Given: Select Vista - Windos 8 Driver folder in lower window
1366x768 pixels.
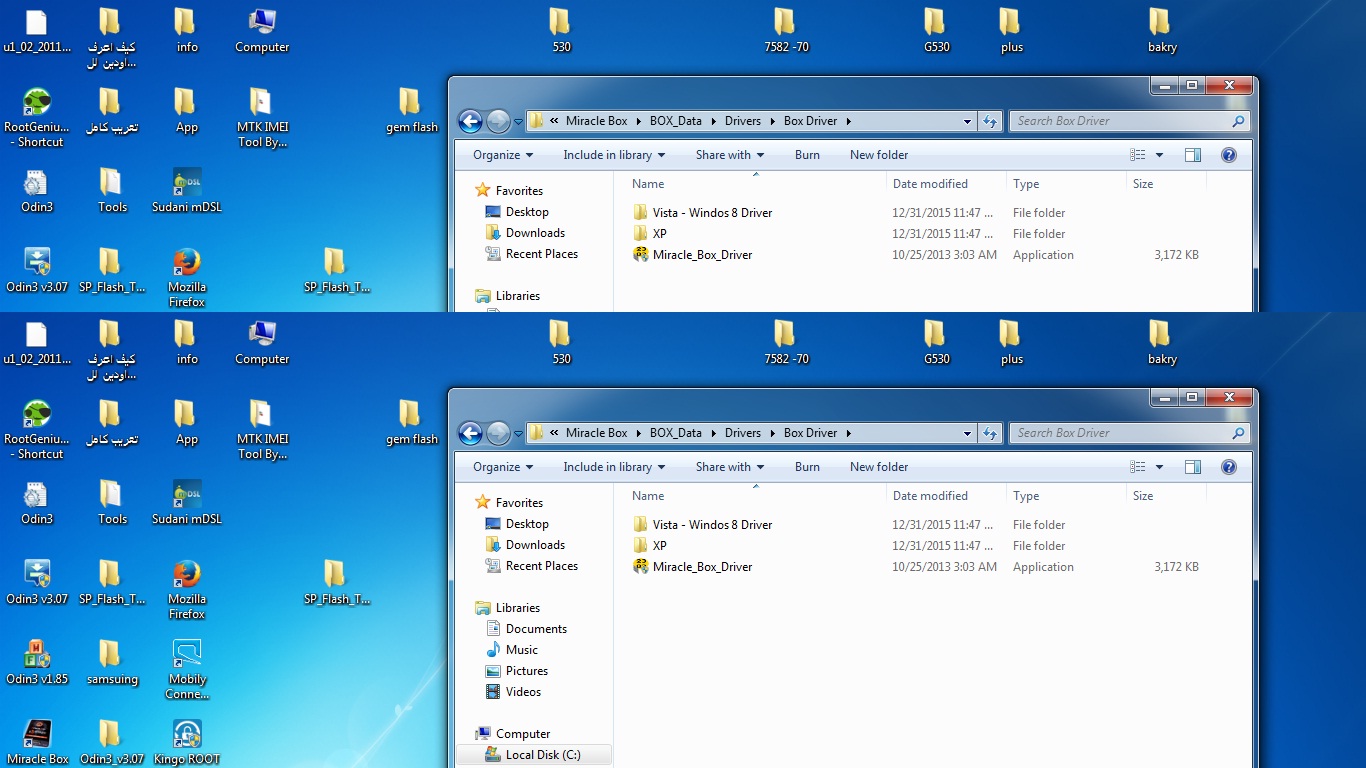Looking at the screenshot, I should pos(702,525).
